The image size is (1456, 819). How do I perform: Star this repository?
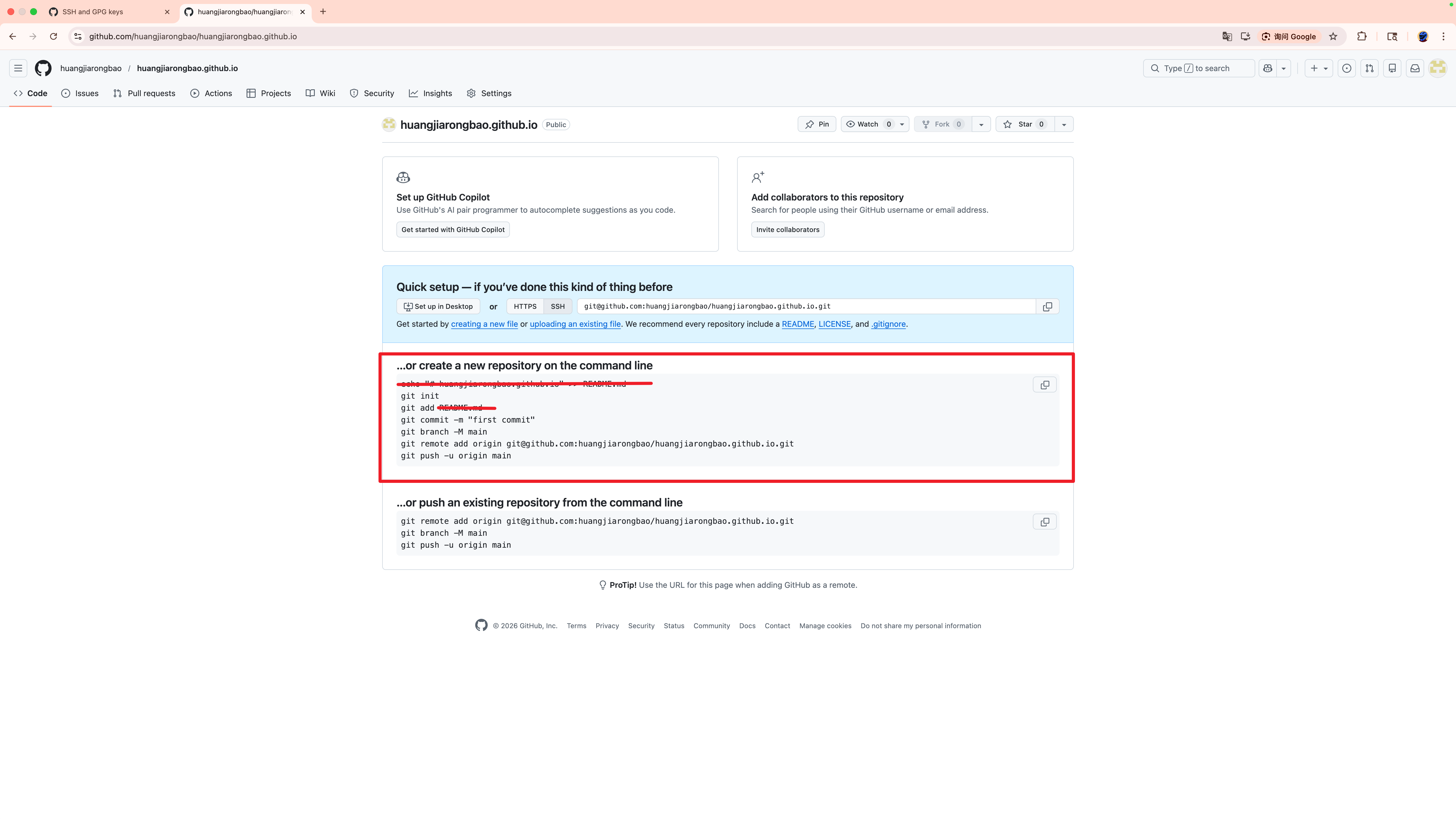(1025, 124)
